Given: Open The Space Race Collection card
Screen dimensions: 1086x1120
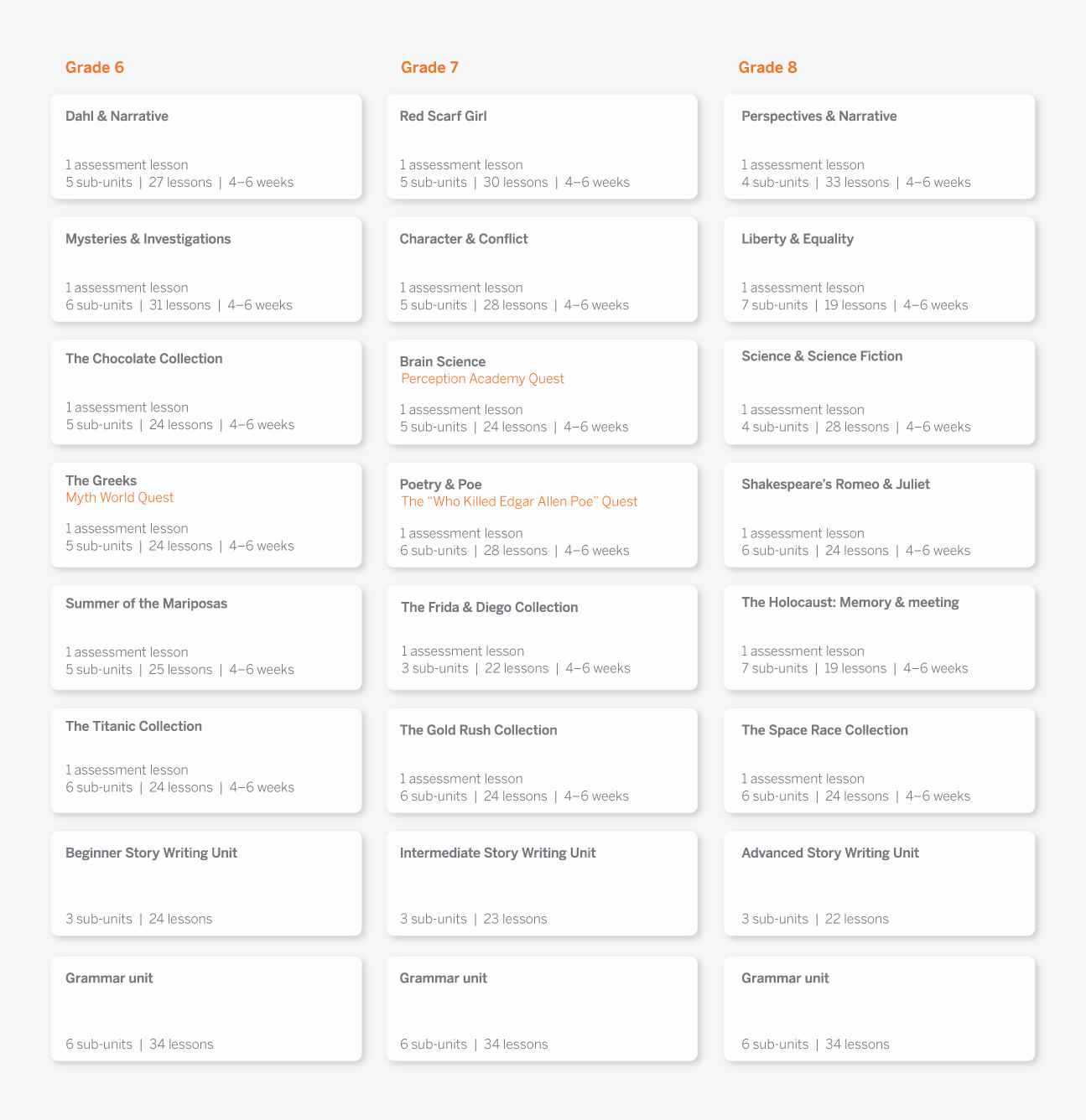Looking at the screenshot, I should click(878, 760).
